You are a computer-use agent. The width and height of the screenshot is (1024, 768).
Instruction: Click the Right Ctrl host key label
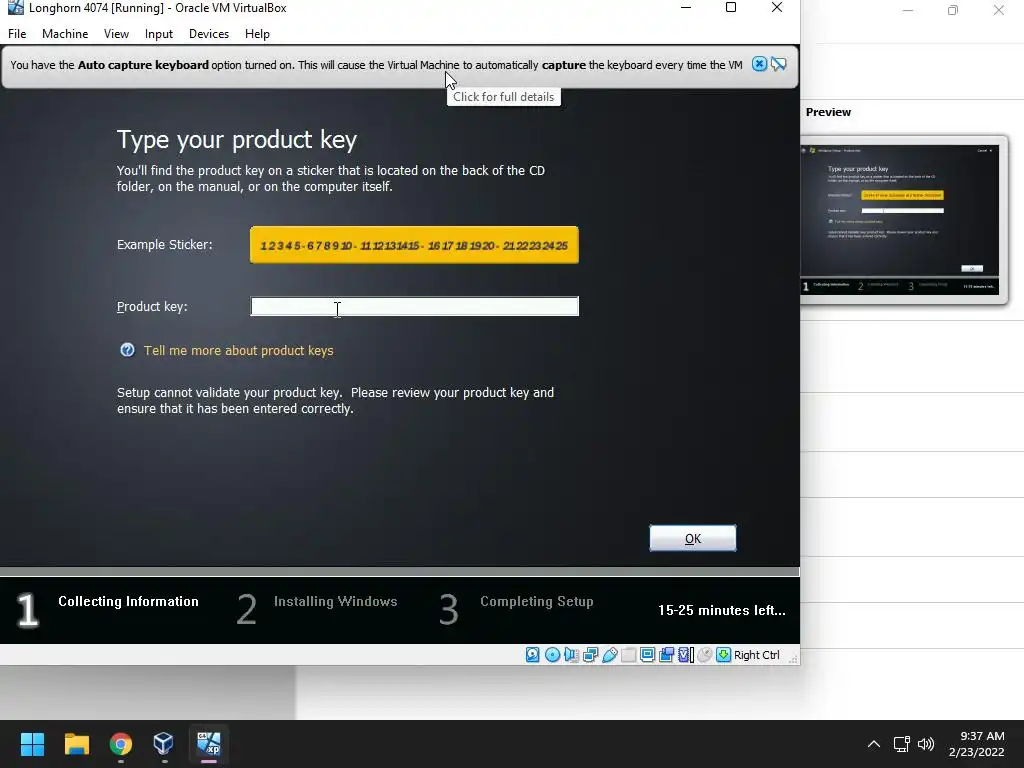coord(757,655)
